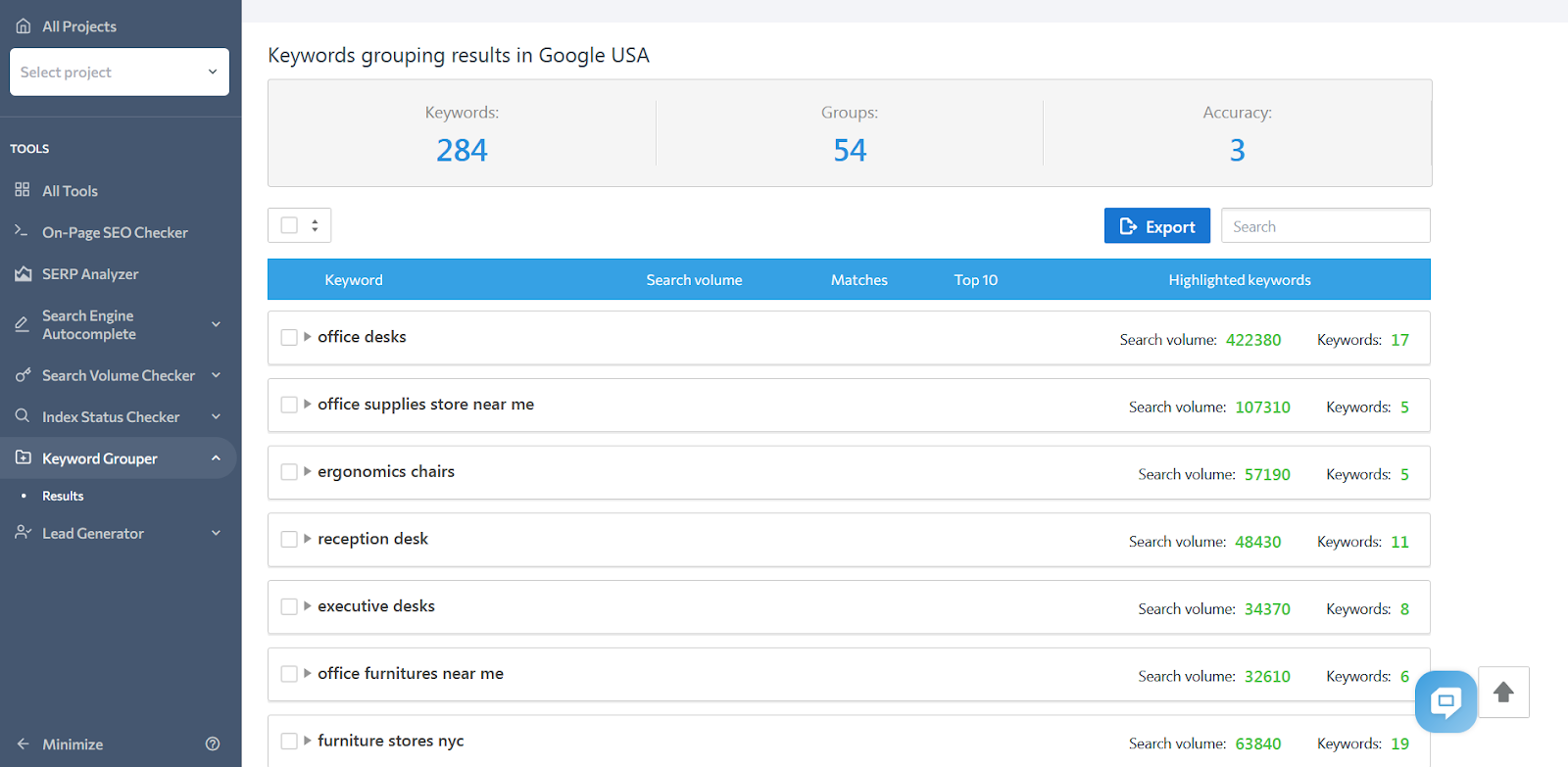Click the Lead Generator person icon
Image resolution: width=1568 pixels, height=767 pixels.
[23, 532]
